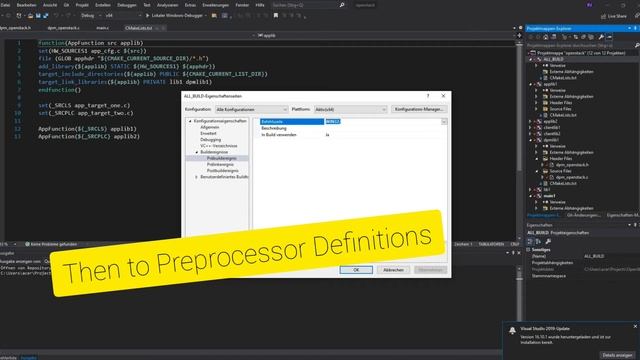The image size is (640, 360).
Task: Collapse Konfigurationseigenschaften tree node
Action: [190, 121]
